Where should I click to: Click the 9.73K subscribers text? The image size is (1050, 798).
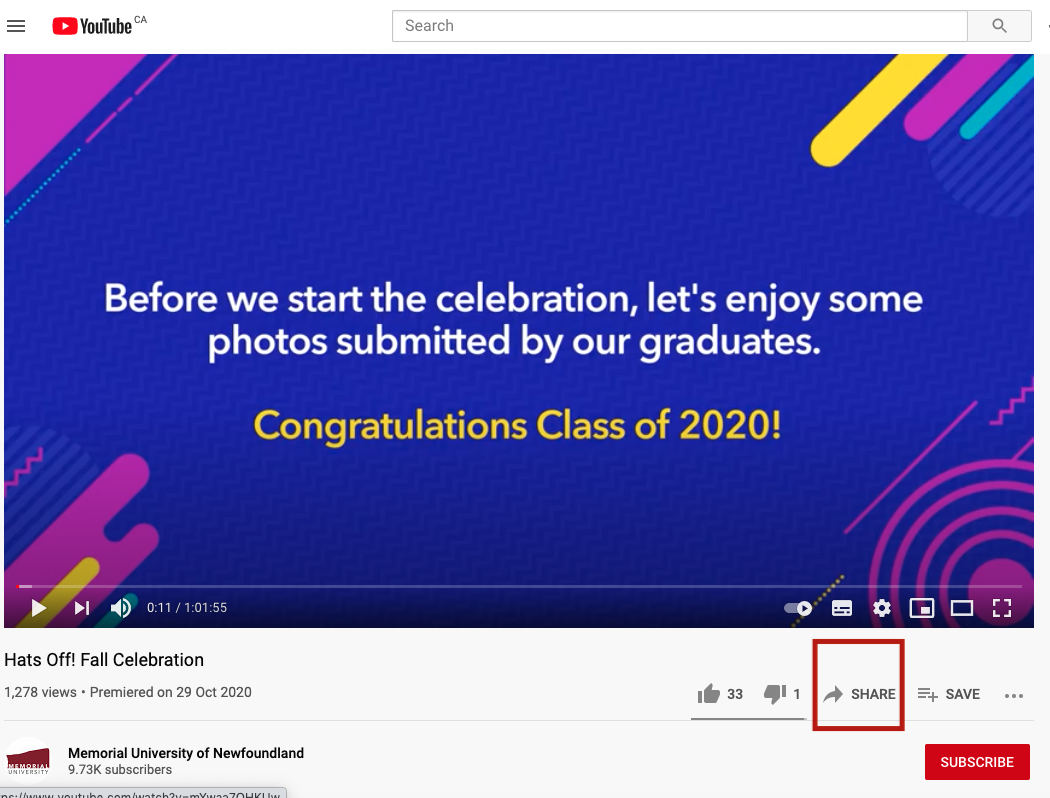120,770
